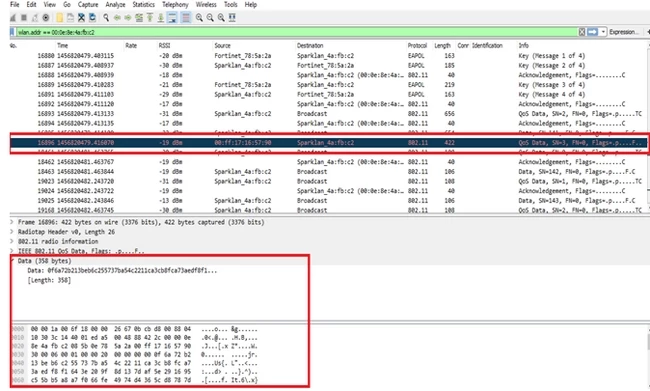
Task: Collapse the Data (358 bytes) tree
Action: tap(13, 261)
